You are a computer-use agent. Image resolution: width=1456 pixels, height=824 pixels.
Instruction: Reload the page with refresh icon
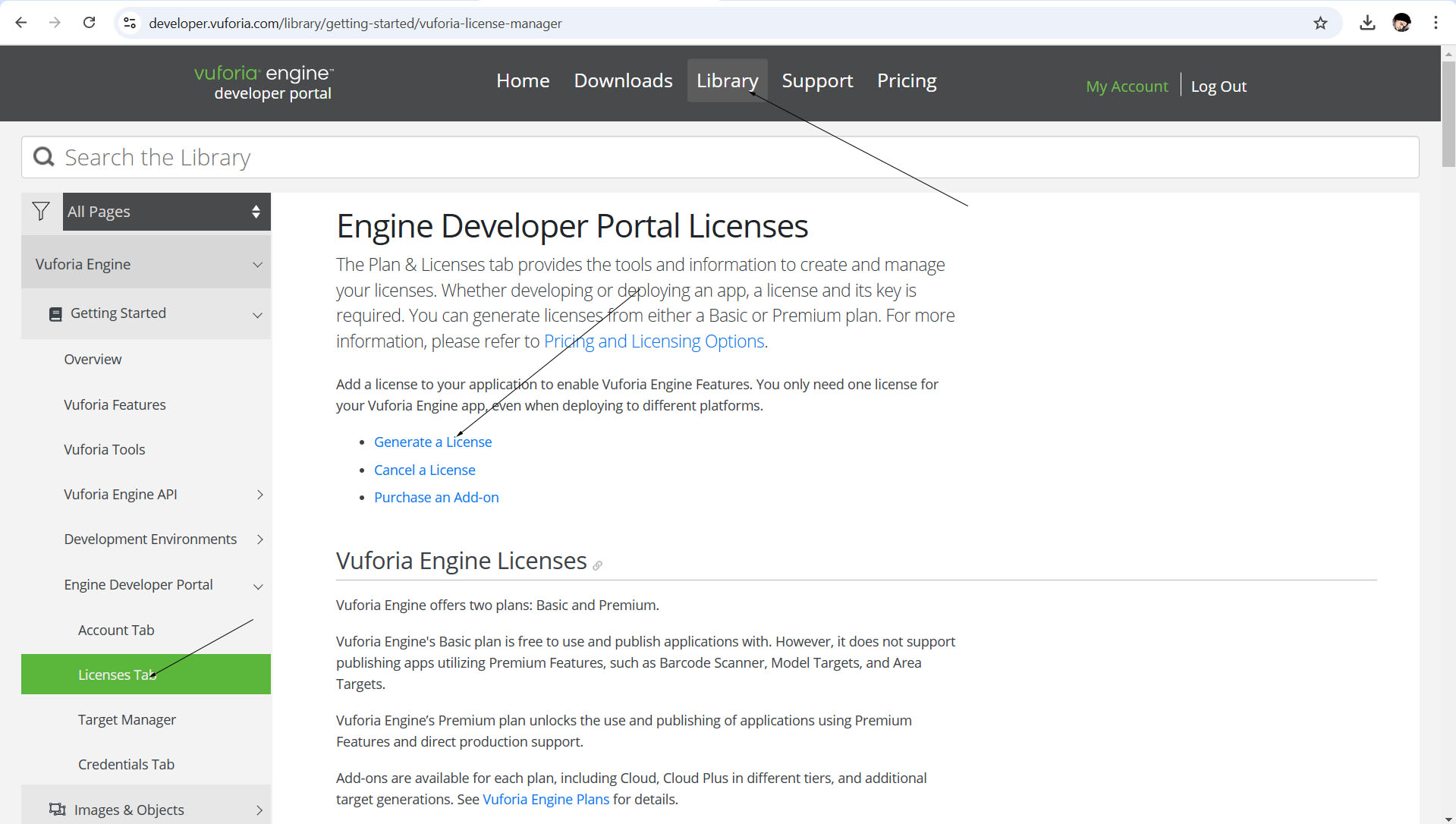tap(90, 23)
